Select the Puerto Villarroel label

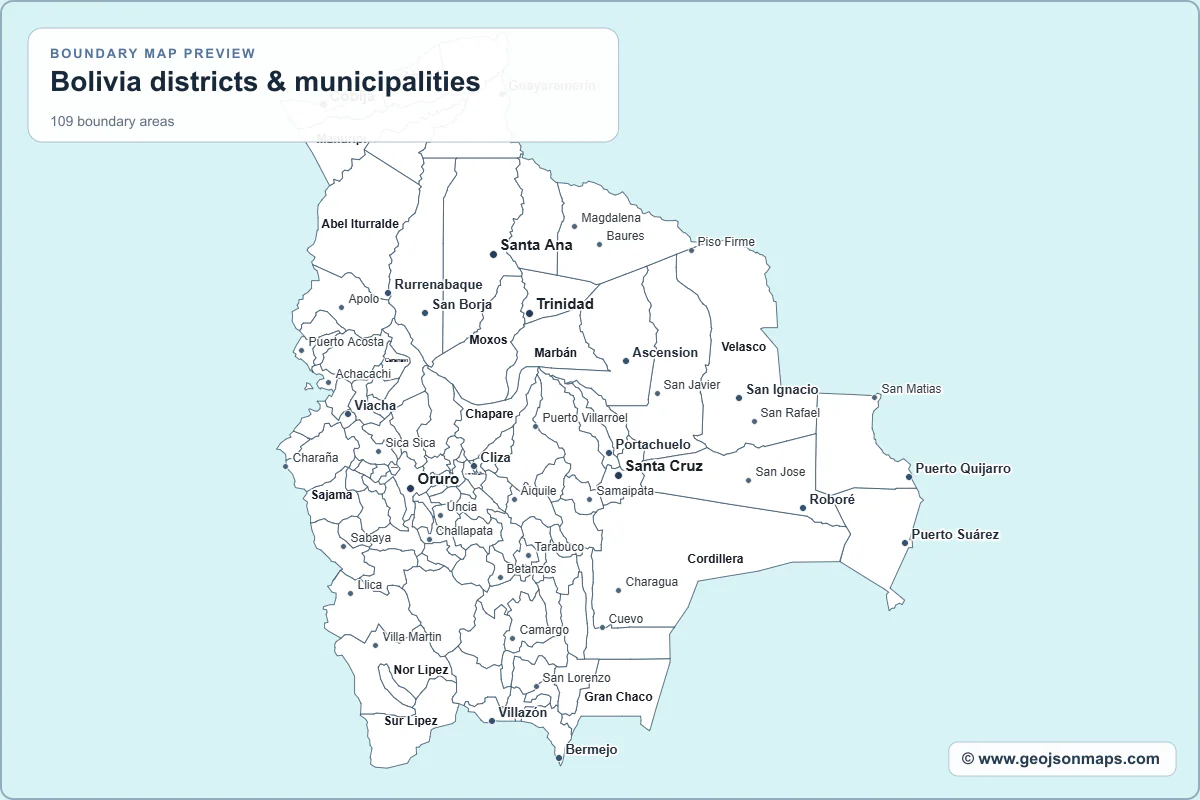click(585, 418)
